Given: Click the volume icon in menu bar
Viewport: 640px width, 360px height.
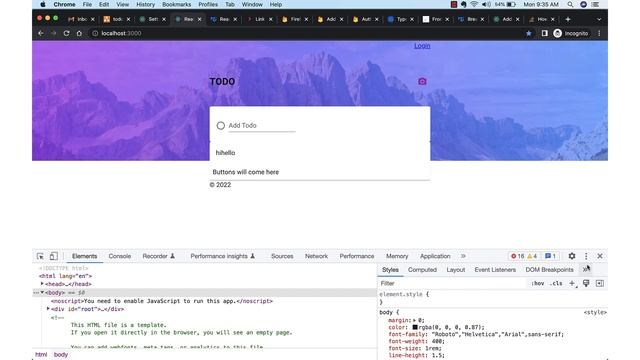Looking at the screenshot, I should point(486,4).
